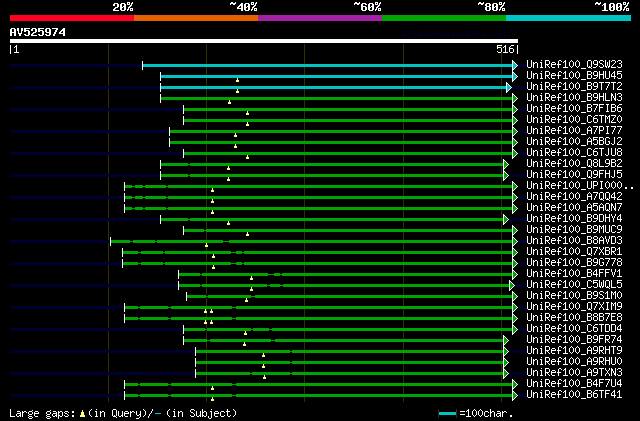640x421 pixels.
Task: Click the cyan alignment bar for Q9SW23
Action: [x=328, y=65]
